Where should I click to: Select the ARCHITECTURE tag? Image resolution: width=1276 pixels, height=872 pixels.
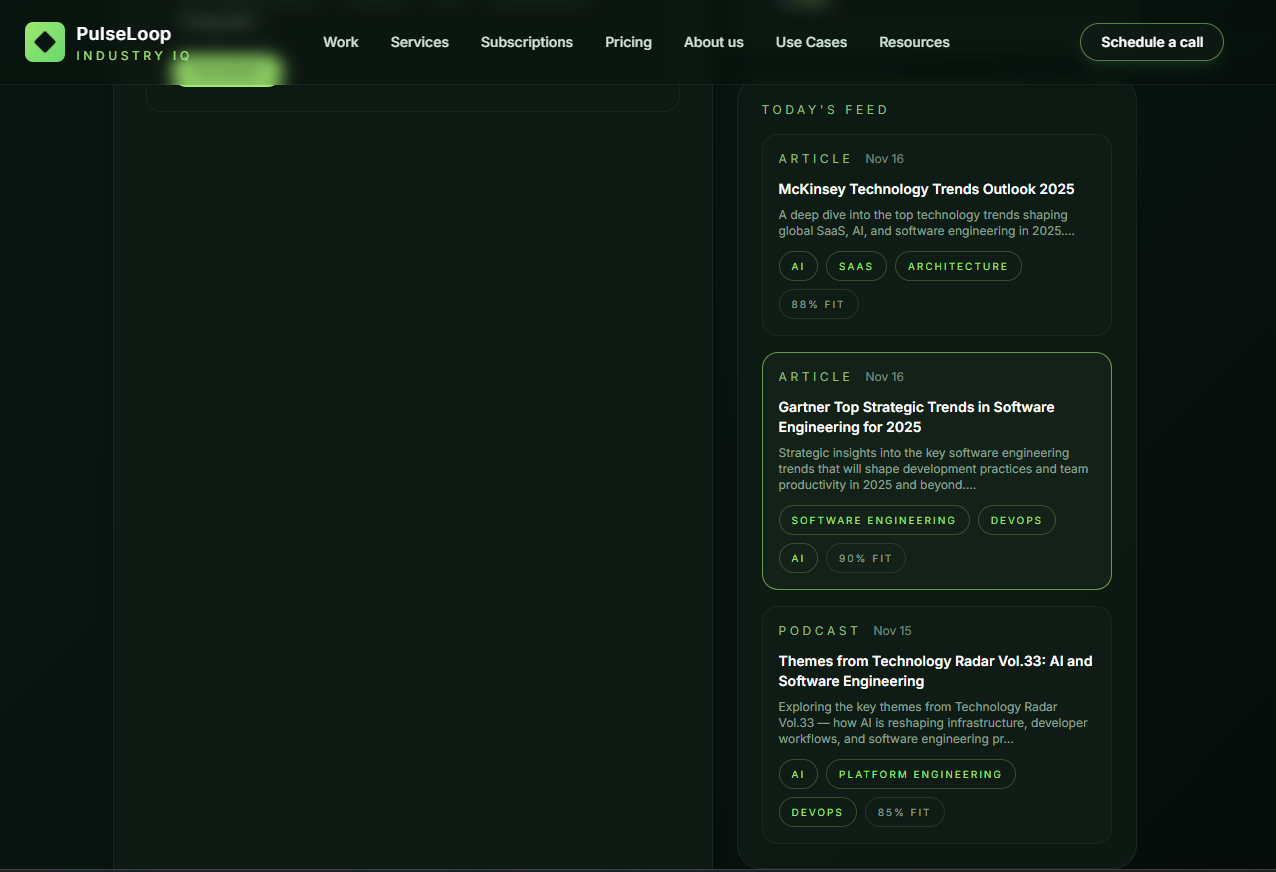pyautogui.click(x=958, y=266)
